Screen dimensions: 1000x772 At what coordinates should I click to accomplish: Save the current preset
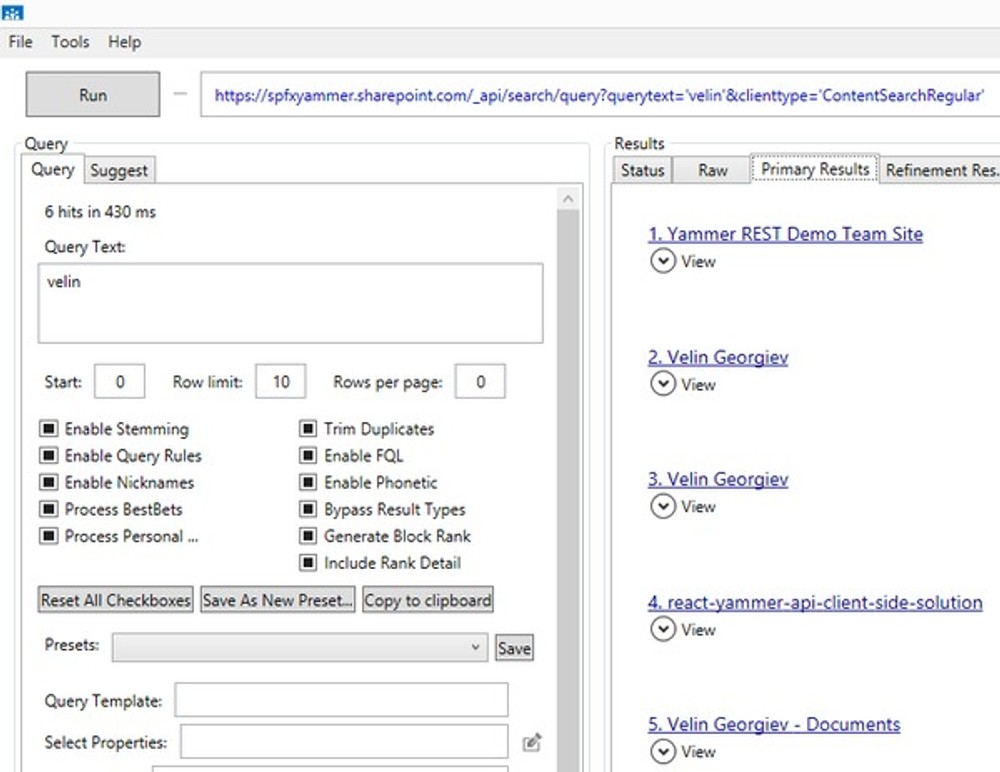click(x=514, y=647)
